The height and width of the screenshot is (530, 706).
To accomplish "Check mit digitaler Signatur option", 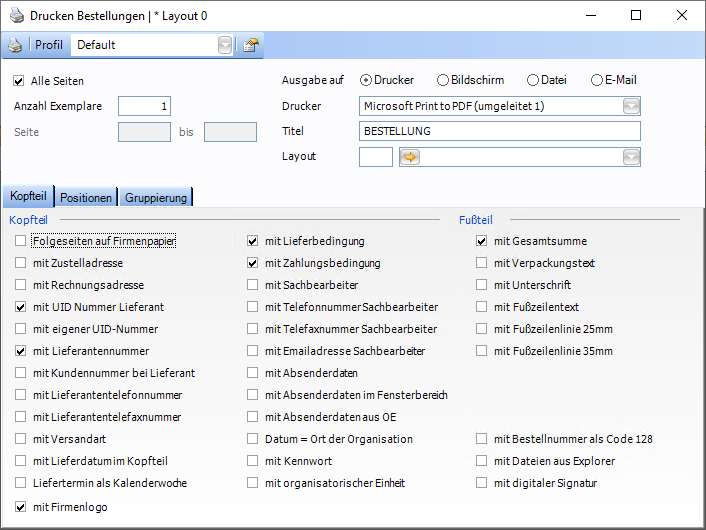I will 482,483.
